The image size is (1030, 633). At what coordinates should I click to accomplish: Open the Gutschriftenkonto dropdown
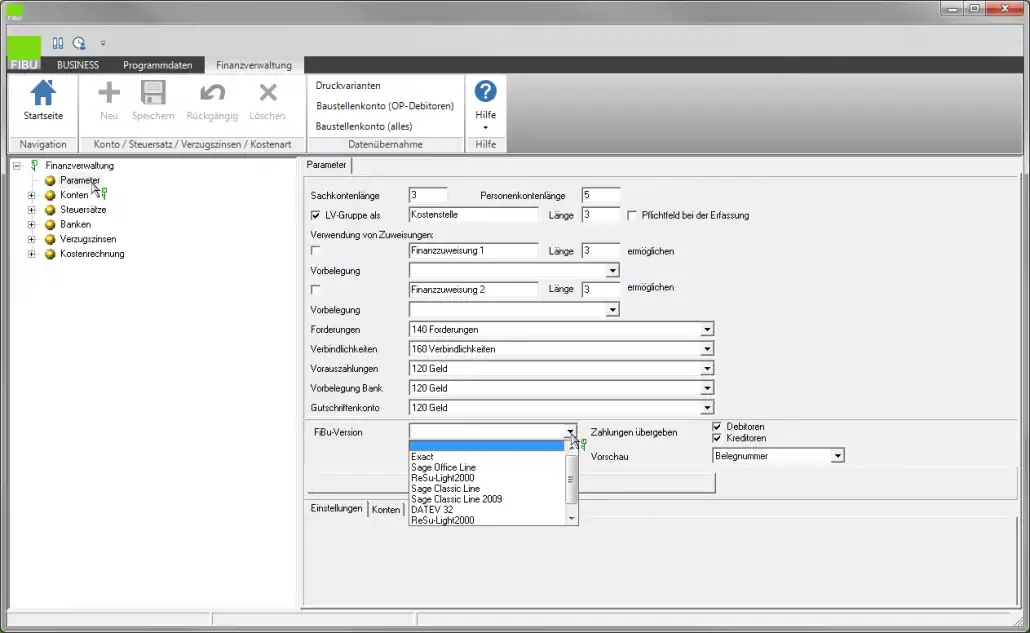707,408
